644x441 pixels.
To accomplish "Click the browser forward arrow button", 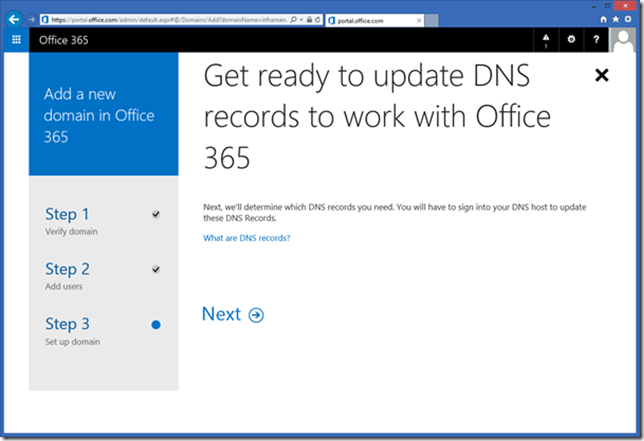I will coord(31,18).
